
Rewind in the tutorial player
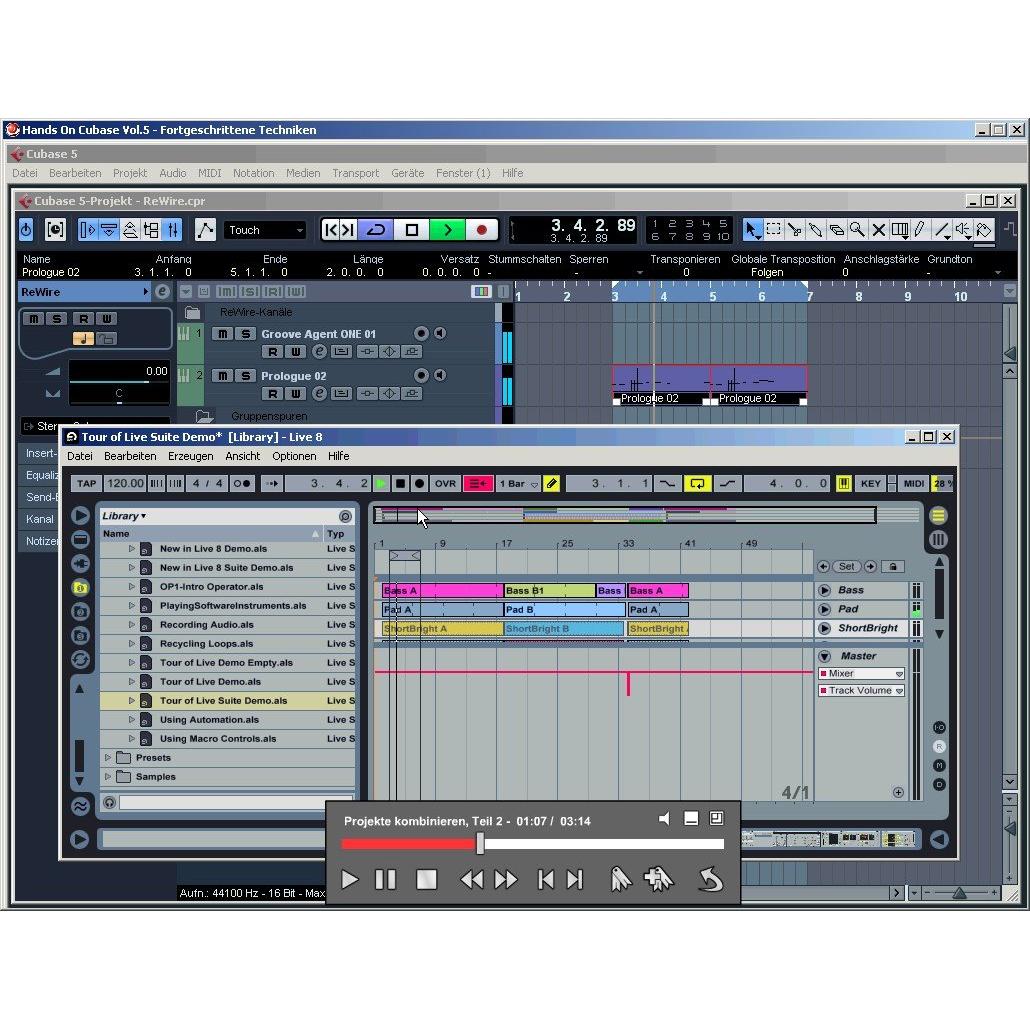[x=472, y=879]
